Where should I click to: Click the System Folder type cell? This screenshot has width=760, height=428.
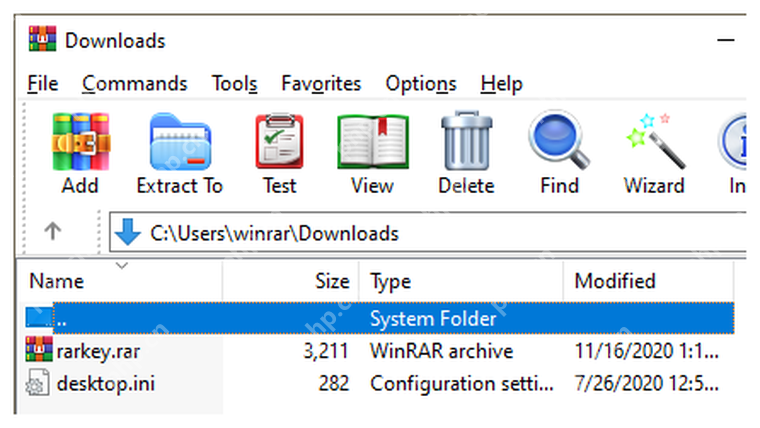click(433, 319)
